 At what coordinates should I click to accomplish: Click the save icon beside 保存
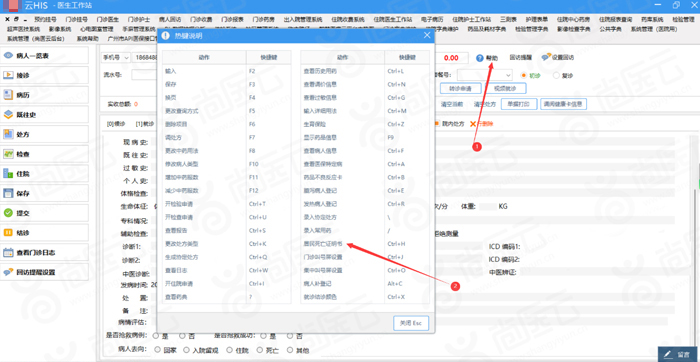[8, 193]
